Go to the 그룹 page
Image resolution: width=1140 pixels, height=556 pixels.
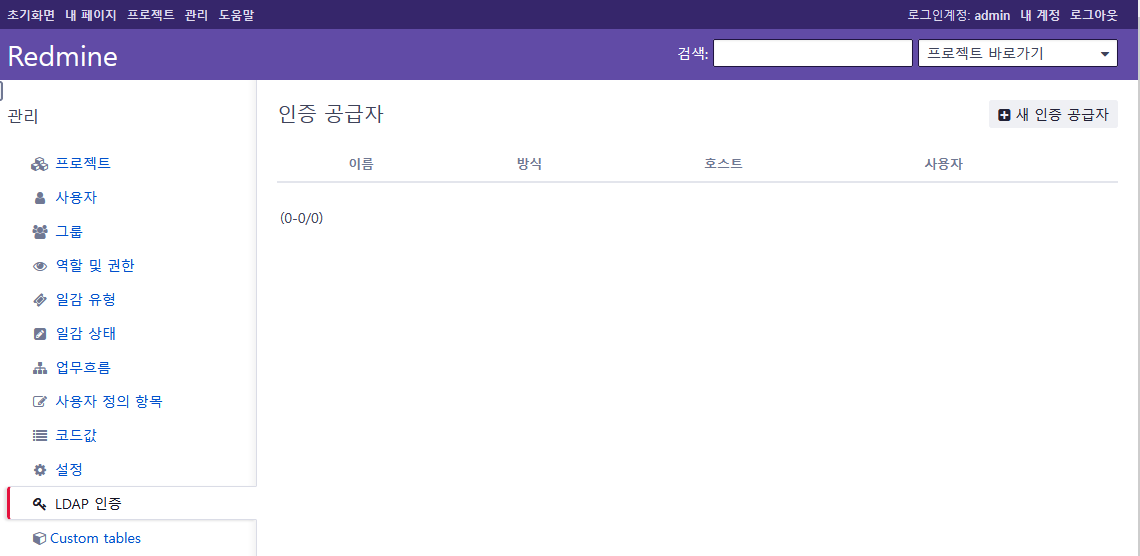click(69, 232)
